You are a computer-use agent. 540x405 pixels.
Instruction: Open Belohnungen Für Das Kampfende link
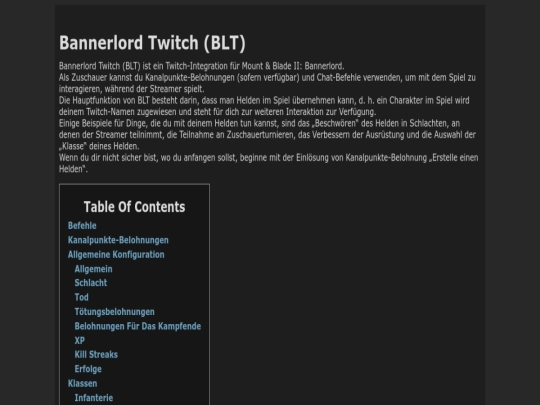[138, 326]
